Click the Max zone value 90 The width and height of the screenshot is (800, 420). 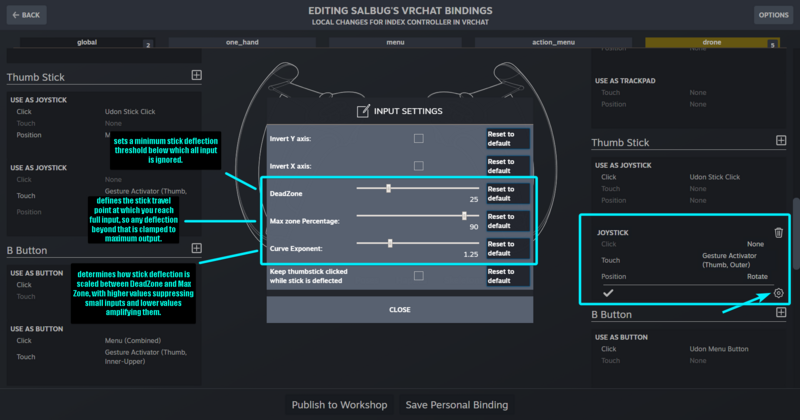coord(474,227)
